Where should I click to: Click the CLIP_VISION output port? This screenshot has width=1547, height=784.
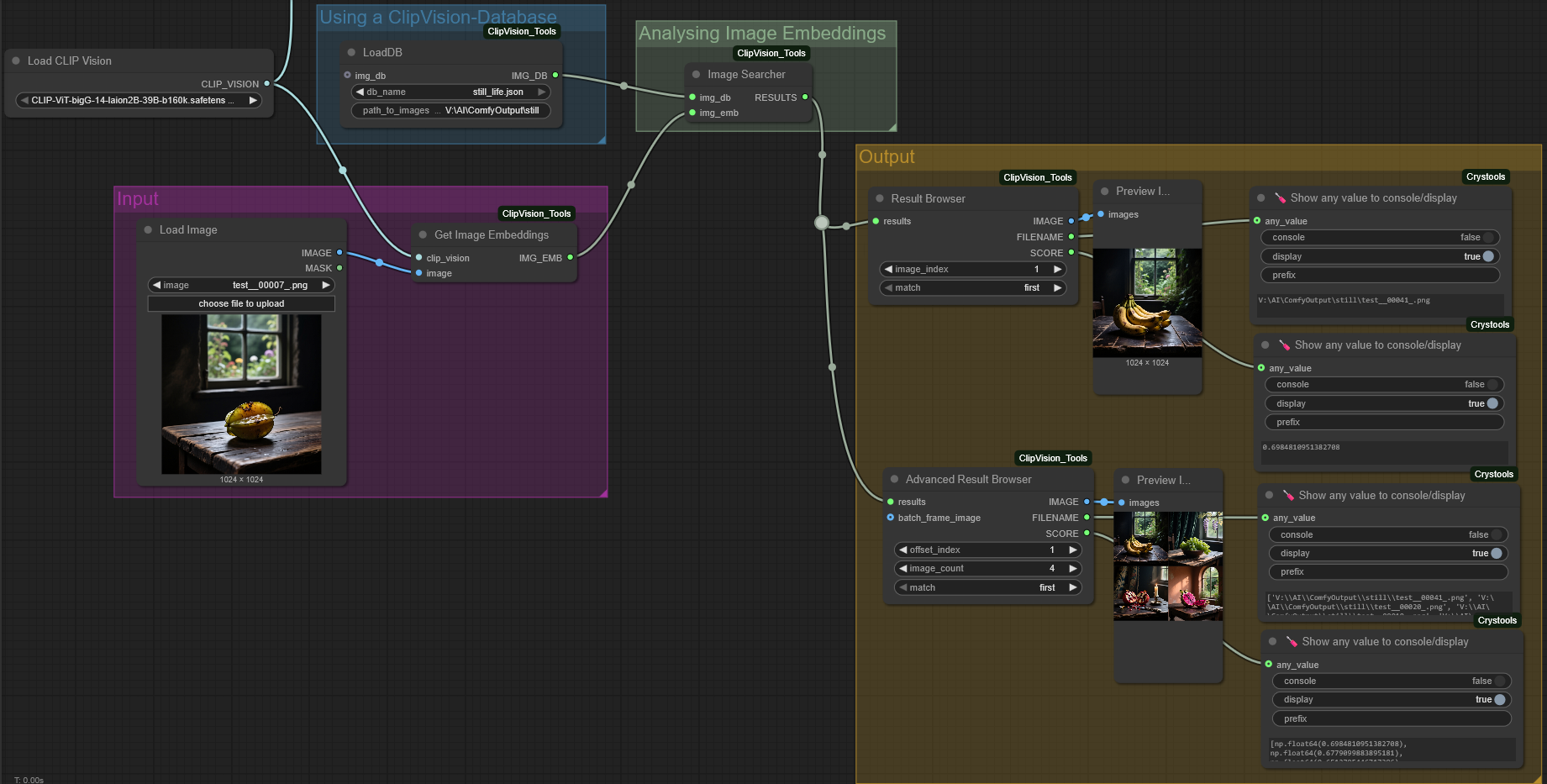[x=267, y=83]
